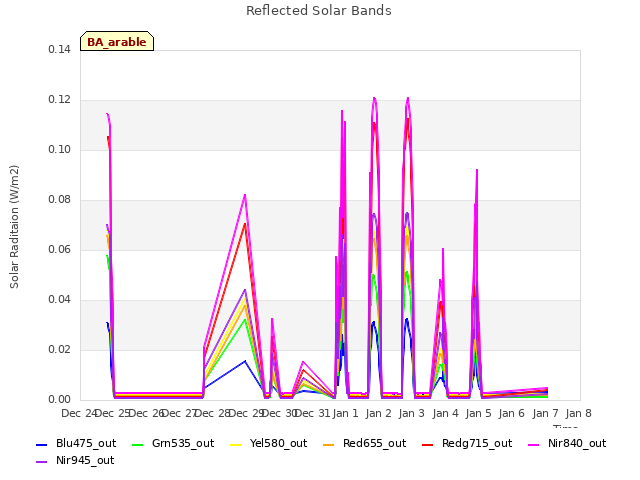
Task: Click the Jan 8 x-axis label
Action: (578, 413)
